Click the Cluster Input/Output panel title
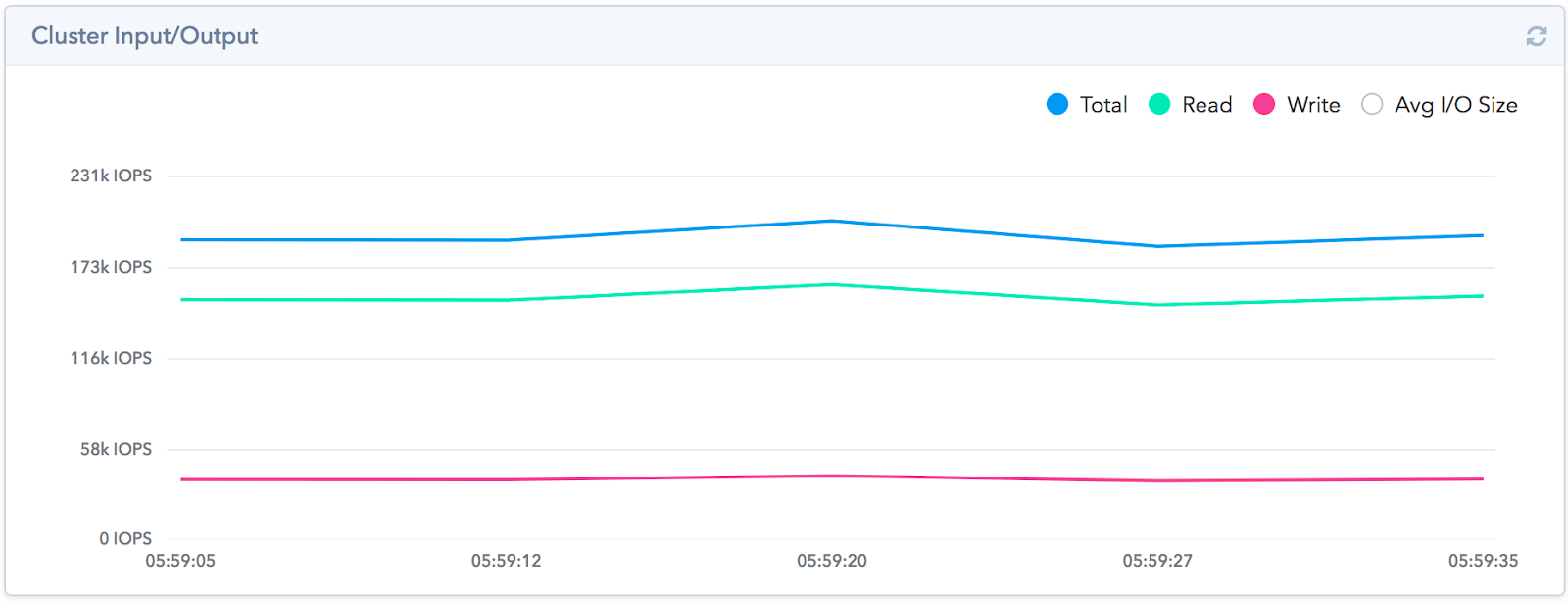Image resolution: width=1568 pixels, height=603 pixels. click(145, 36)
